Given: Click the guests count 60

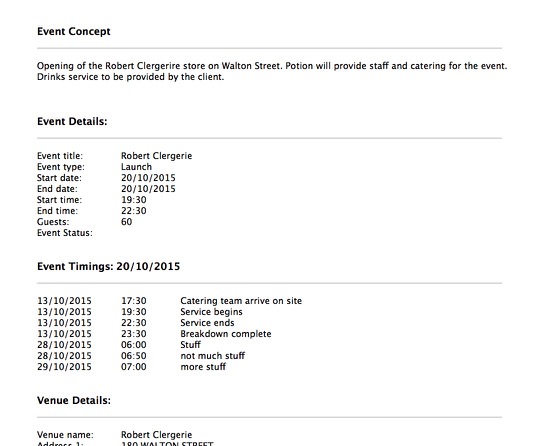Looking at the screenshot, I should 126,222.
